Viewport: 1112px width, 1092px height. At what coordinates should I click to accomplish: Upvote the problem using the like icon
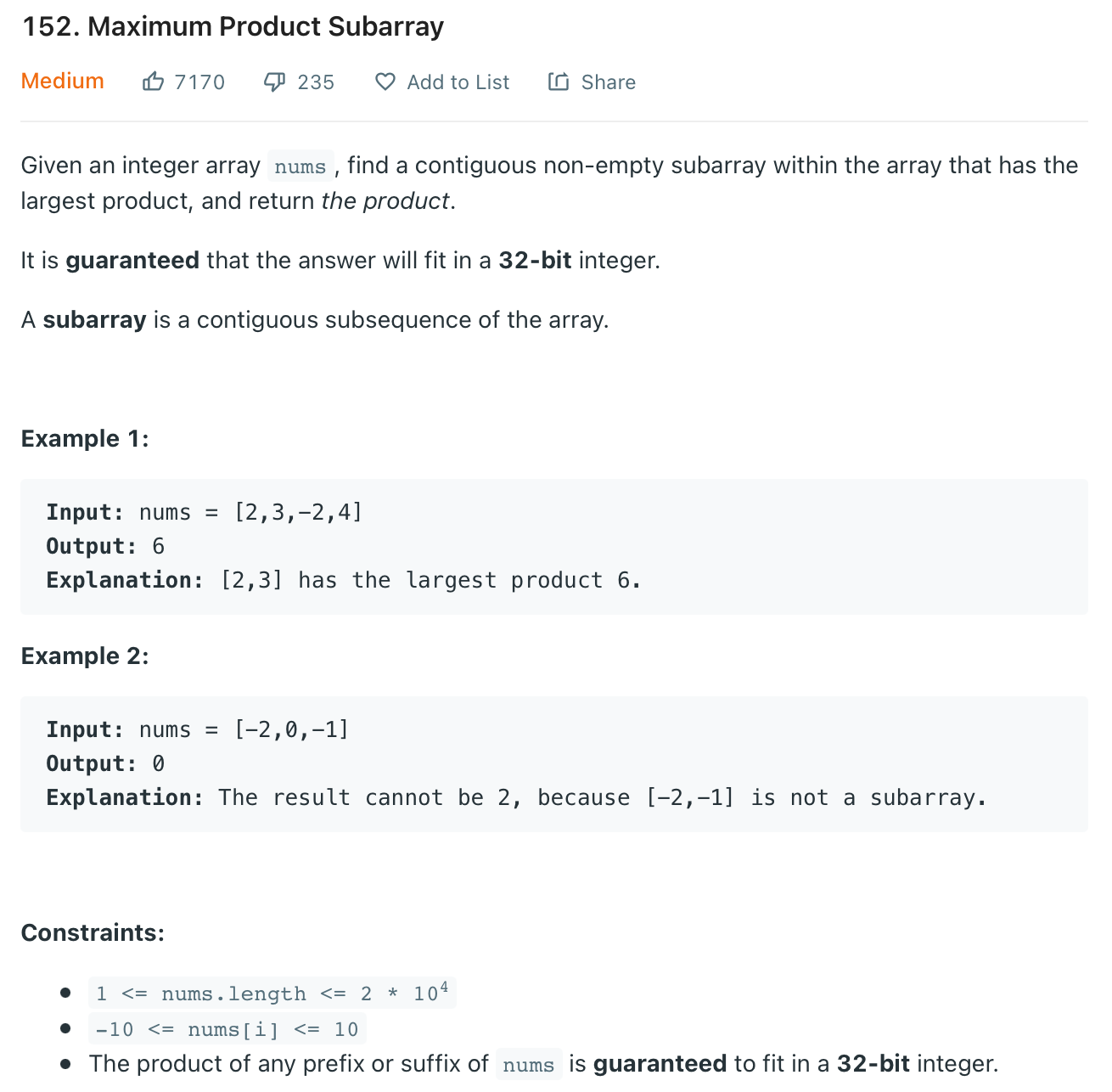click(x=154, y=81)
